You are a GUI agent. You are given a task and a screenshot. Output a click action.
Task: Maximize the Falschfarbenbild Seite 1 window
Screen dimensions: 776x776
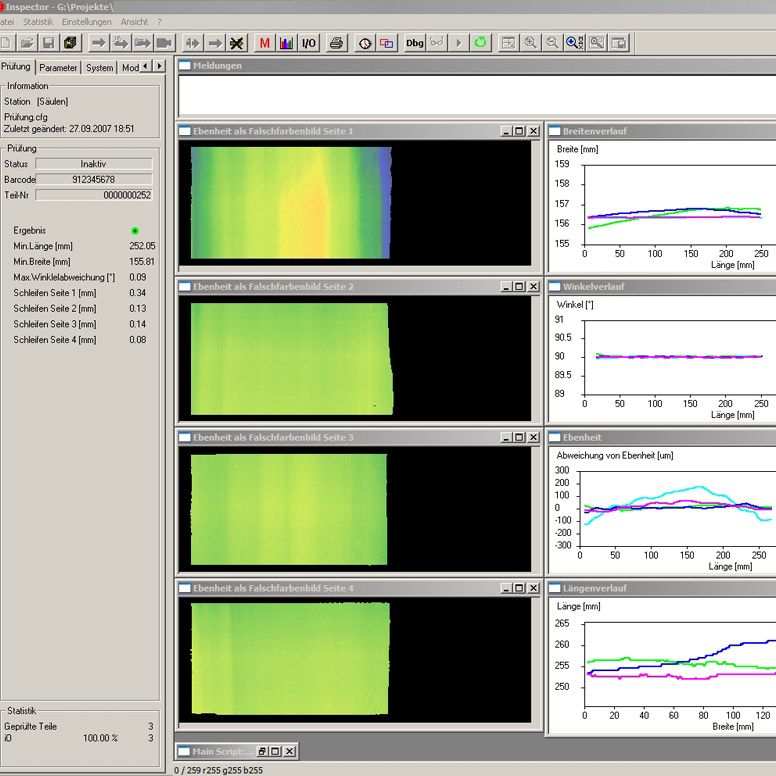click(519, 131)
